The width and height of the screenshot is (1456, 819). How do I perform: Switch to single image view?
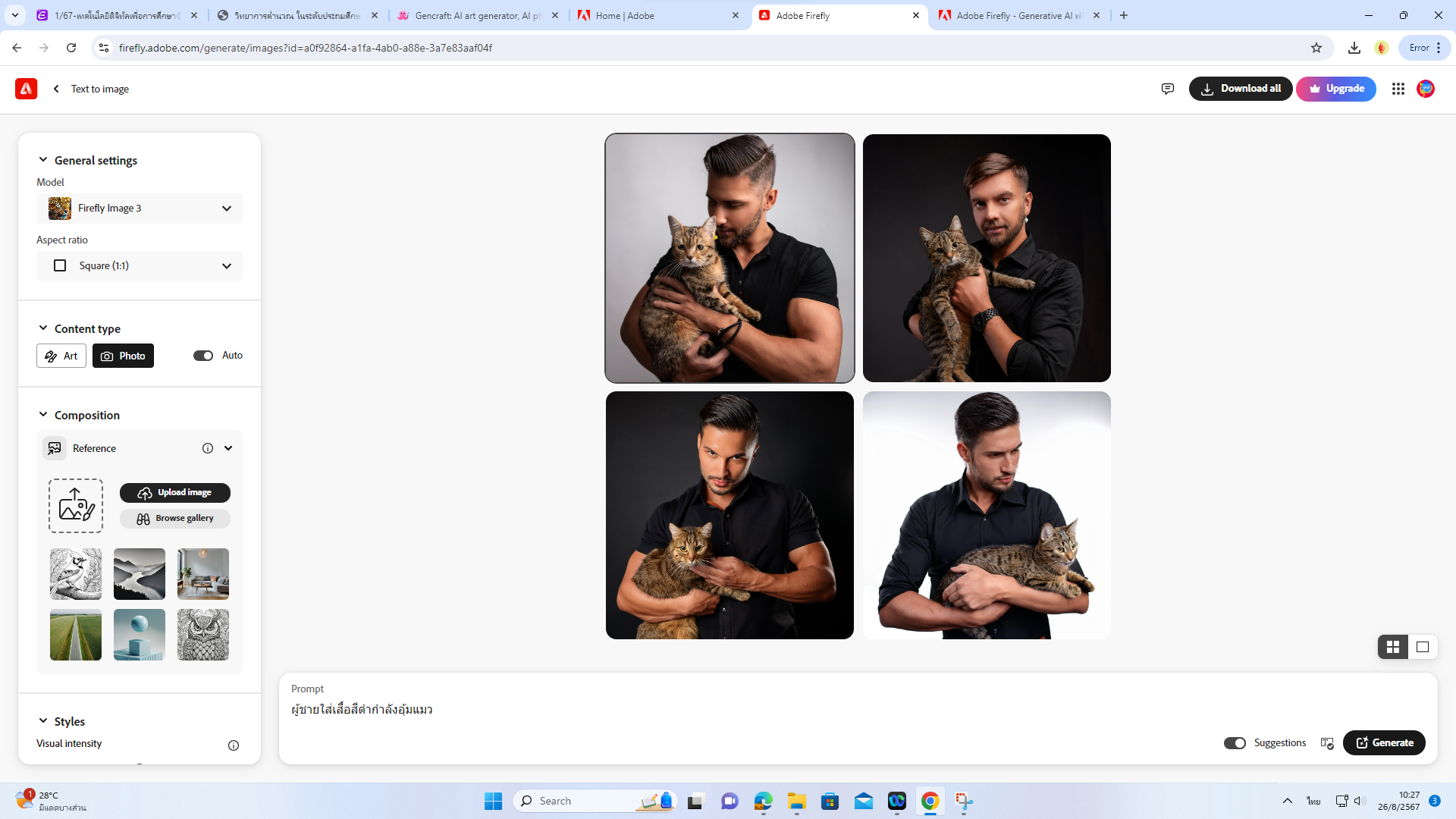tap(1423, 647)
